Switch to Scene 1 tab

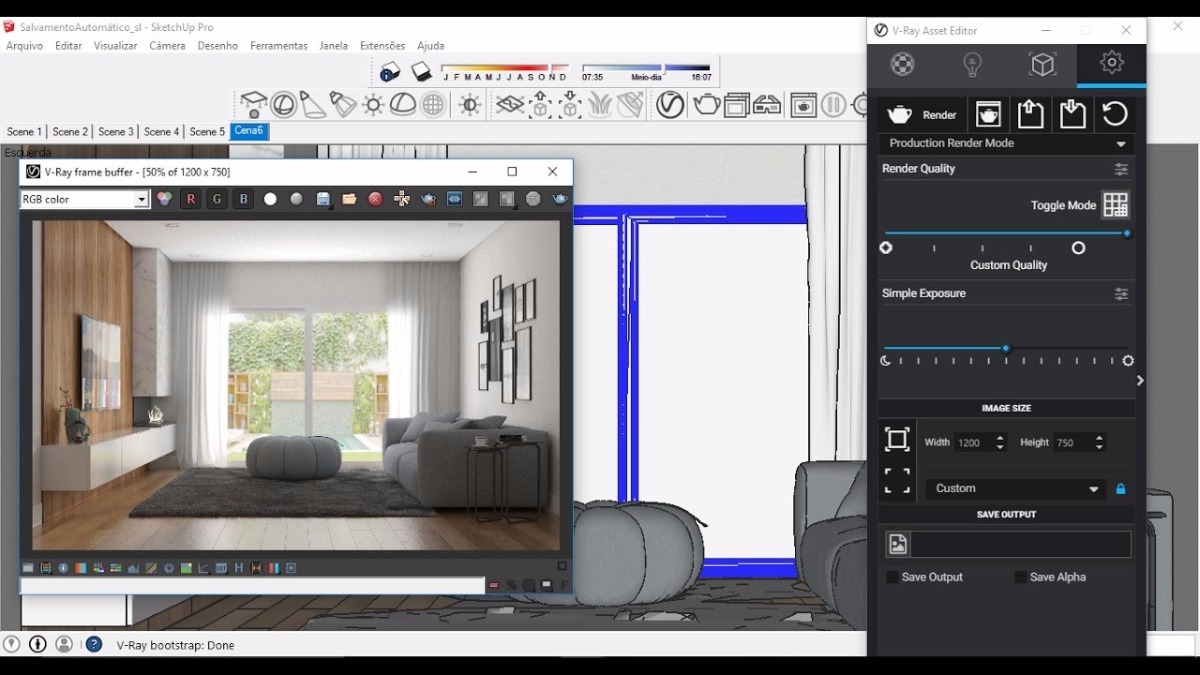[x=24, y=131]
